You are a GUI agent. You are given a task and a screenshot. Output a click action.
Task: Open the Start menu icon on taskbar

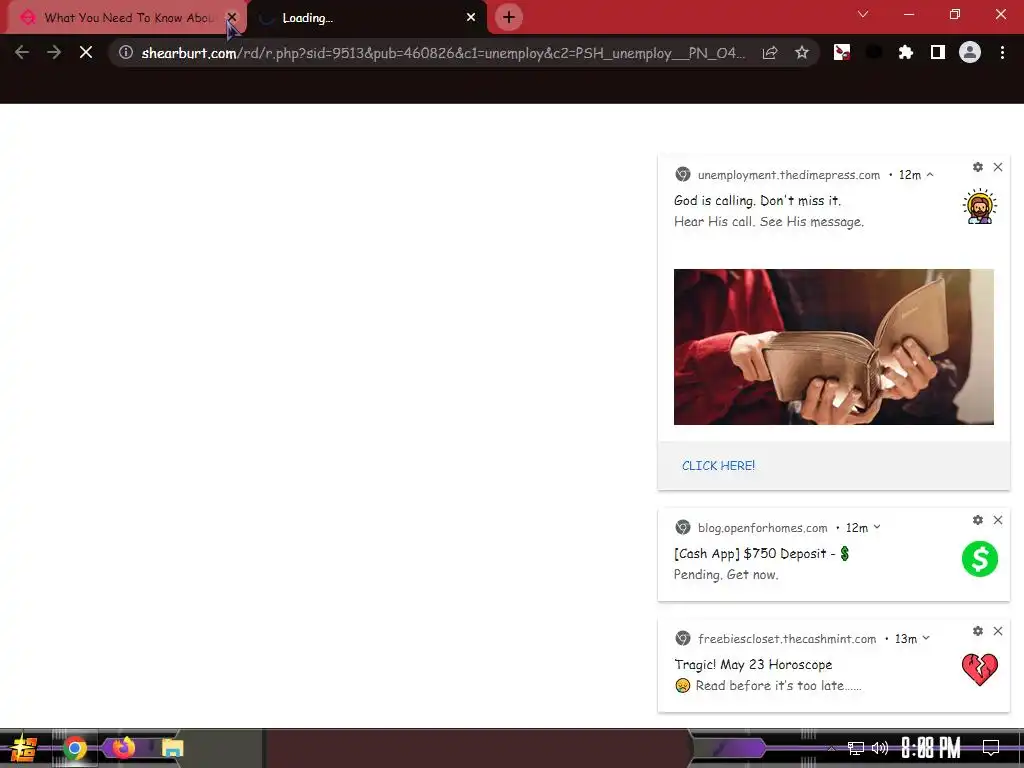pyautogui.click(x=23, y=748)
